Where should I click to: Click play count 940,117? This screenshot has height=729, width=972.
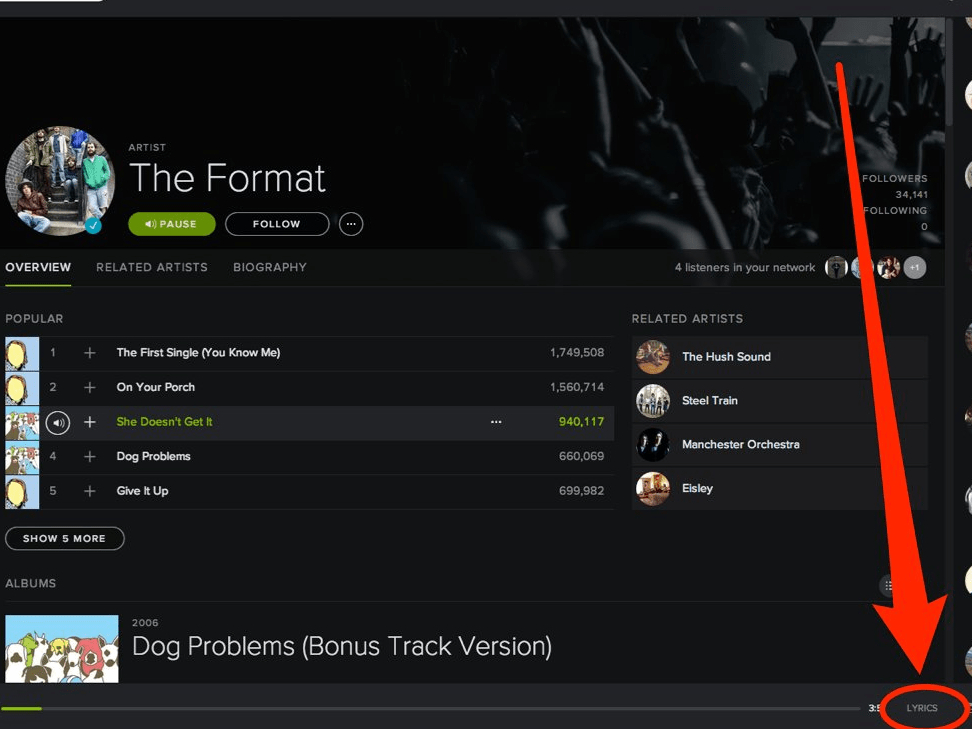tap(581, 422)
